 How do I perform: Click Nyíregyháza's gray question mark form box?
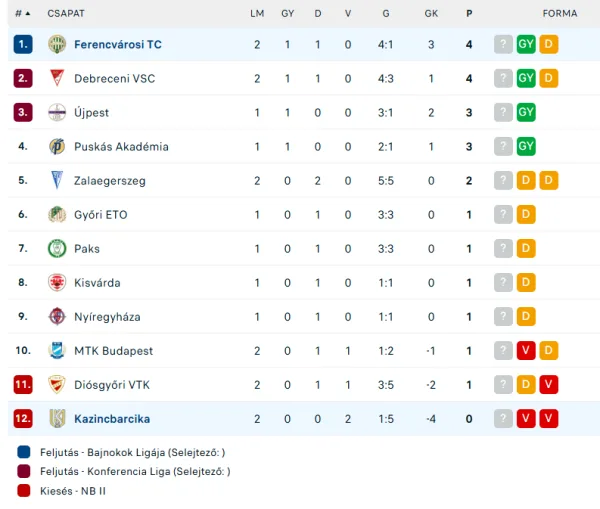(503, 316)
